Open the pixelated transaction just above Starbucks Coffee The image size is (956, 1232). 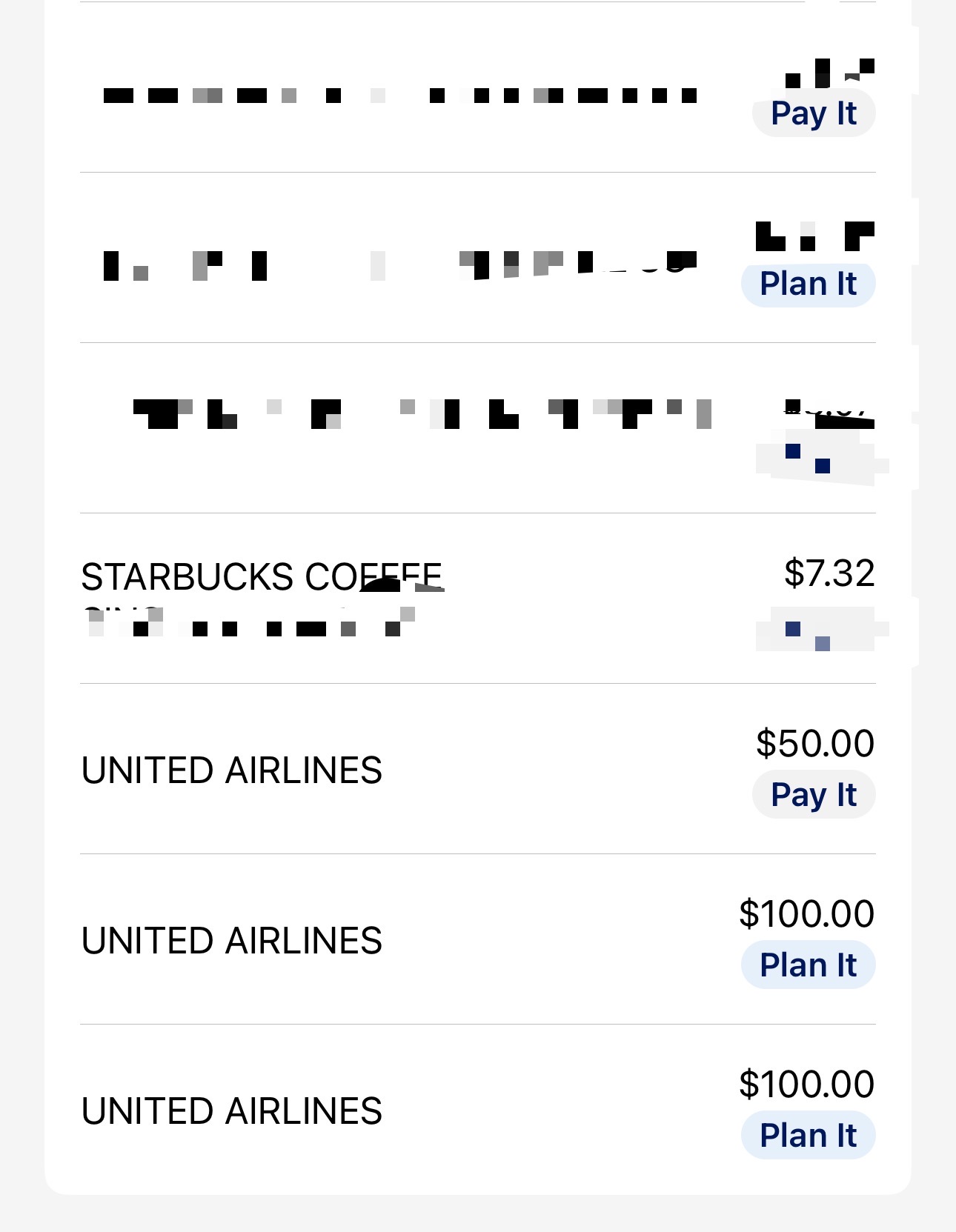478,428
